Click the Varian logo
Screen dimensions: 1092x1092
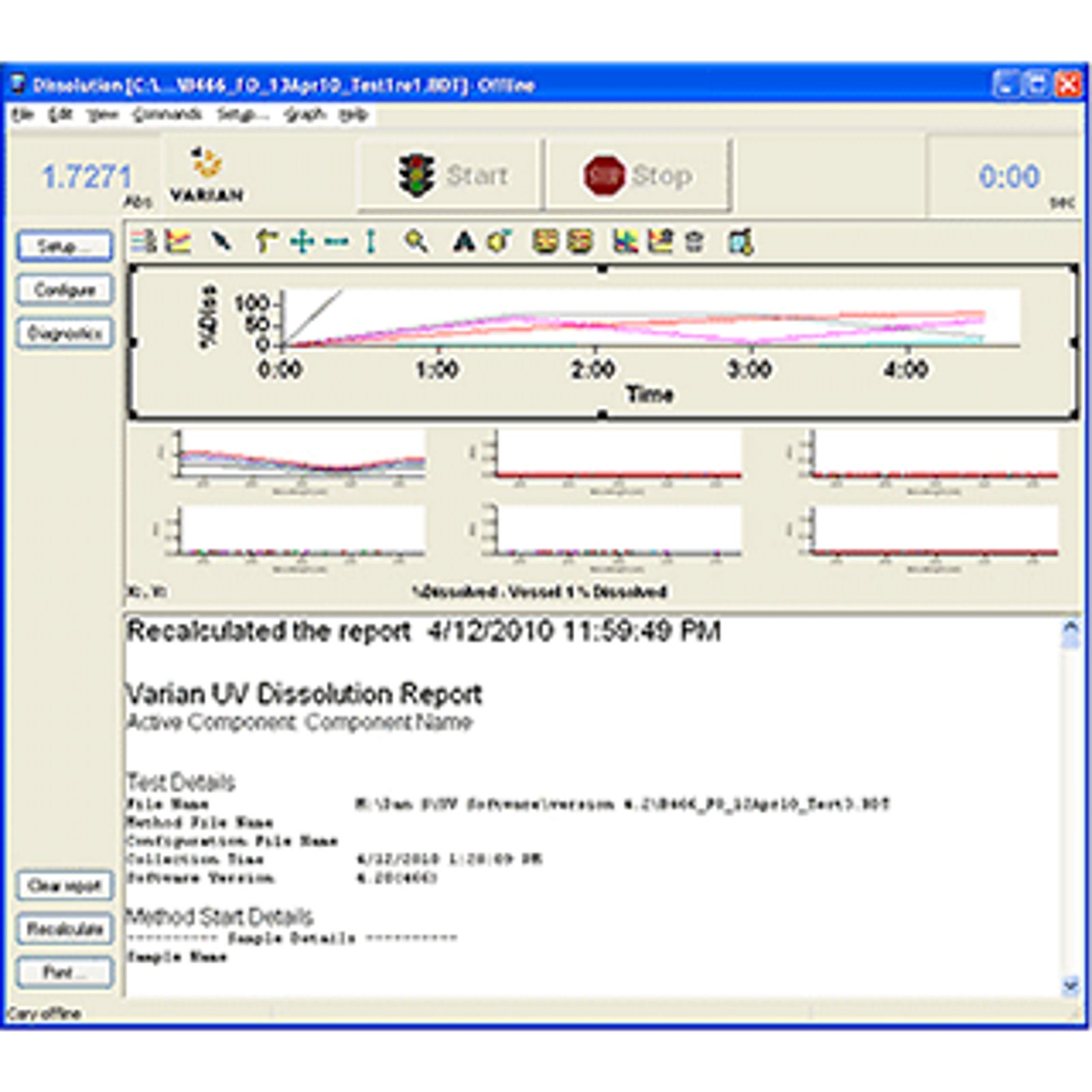(x=206, y=175)
